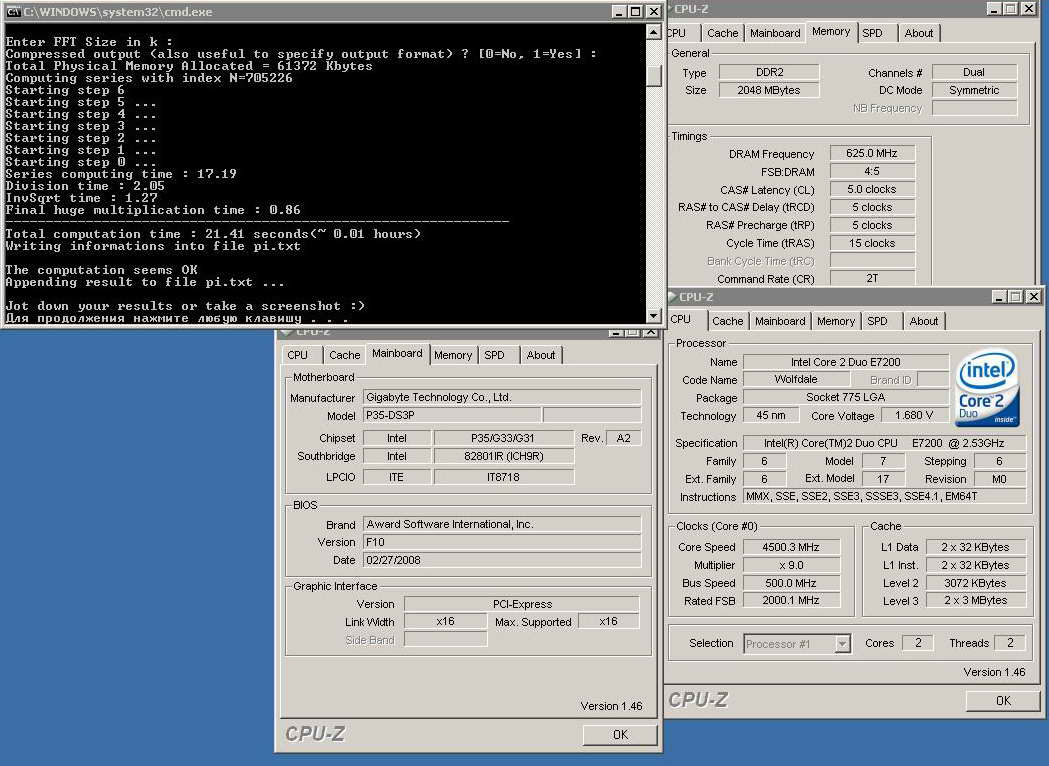Click the Core Voltage value 1.680 V
1049x766 pixels.
click(x=914, y=415)
